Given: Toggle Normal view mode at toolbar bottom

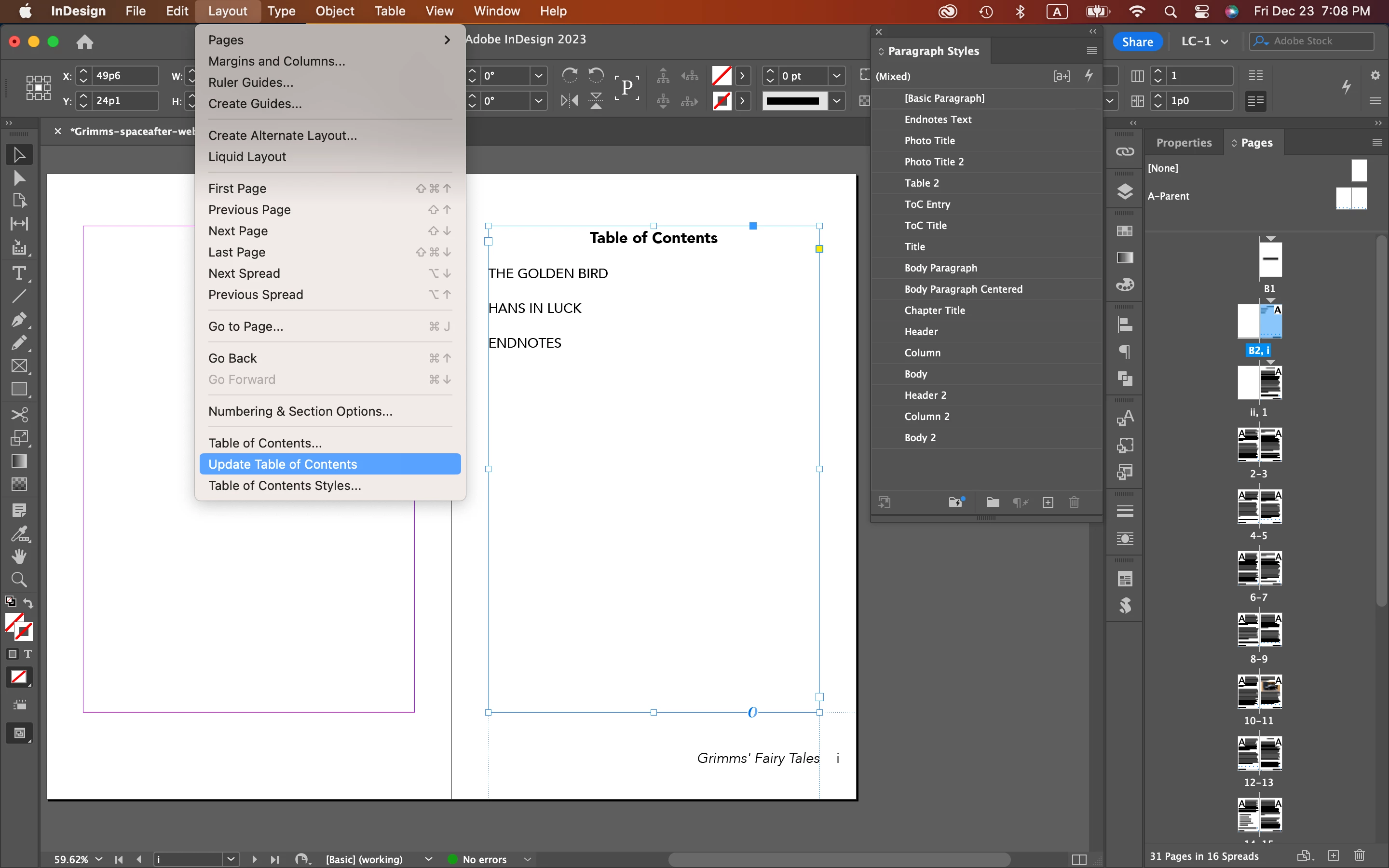Looking at the screenshot, I should (19, 733).
